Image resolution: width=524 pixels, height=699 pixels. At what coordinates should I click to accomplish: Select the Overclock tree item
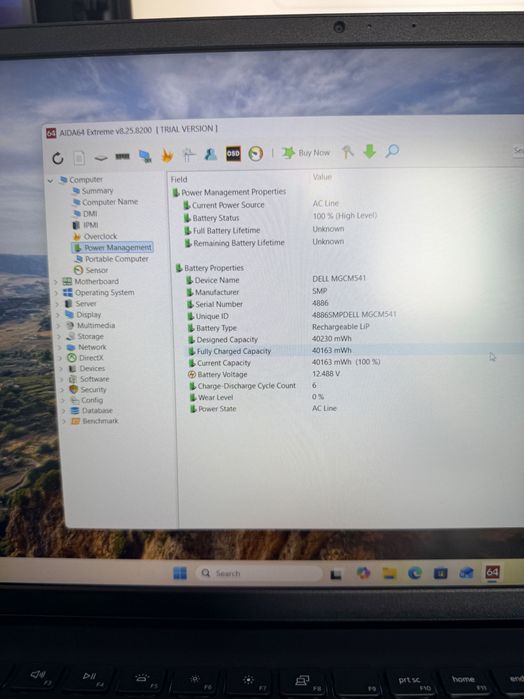95,236
